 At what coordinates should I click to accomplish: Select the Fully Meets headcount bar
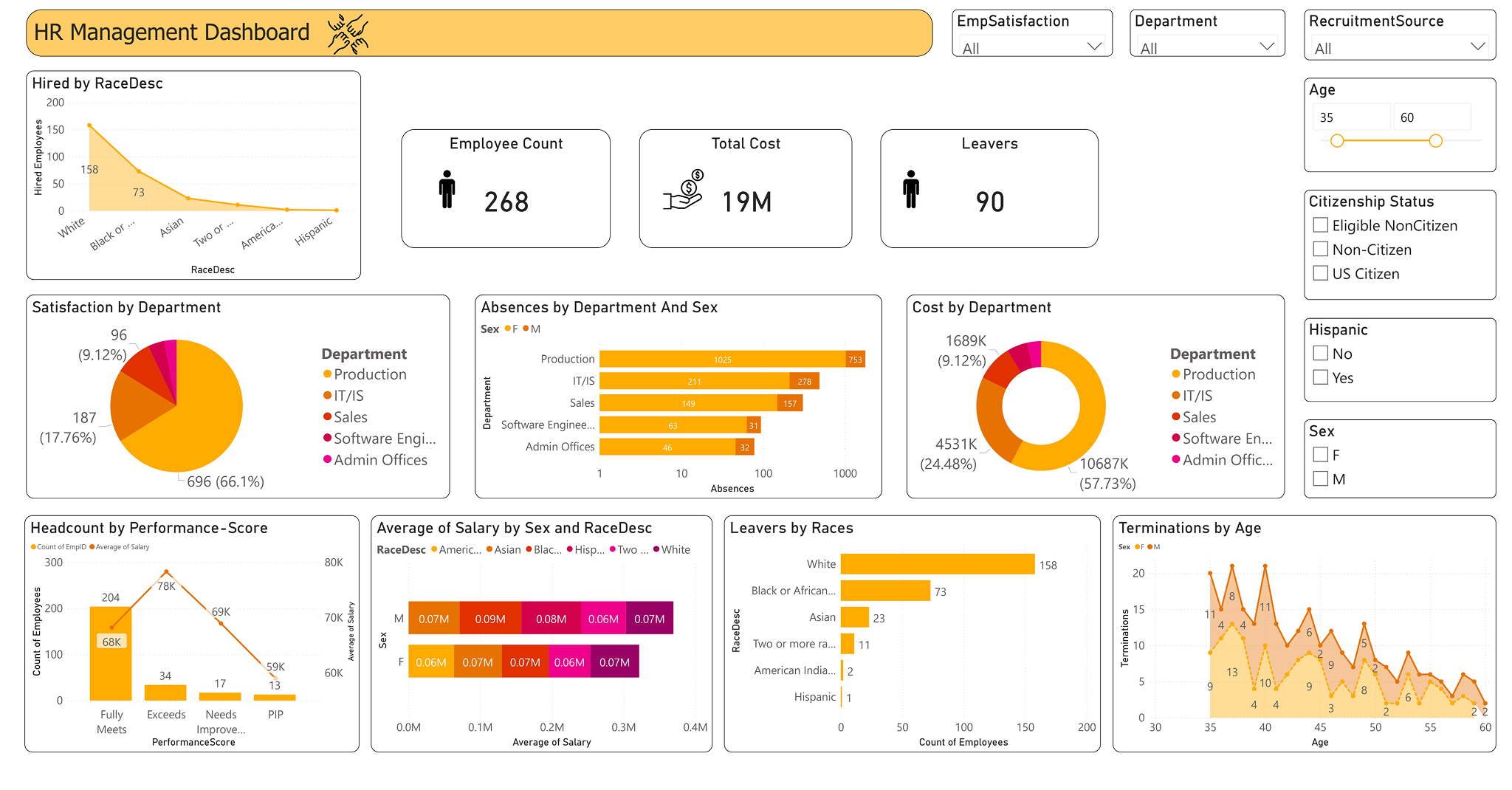pos(111,653)
